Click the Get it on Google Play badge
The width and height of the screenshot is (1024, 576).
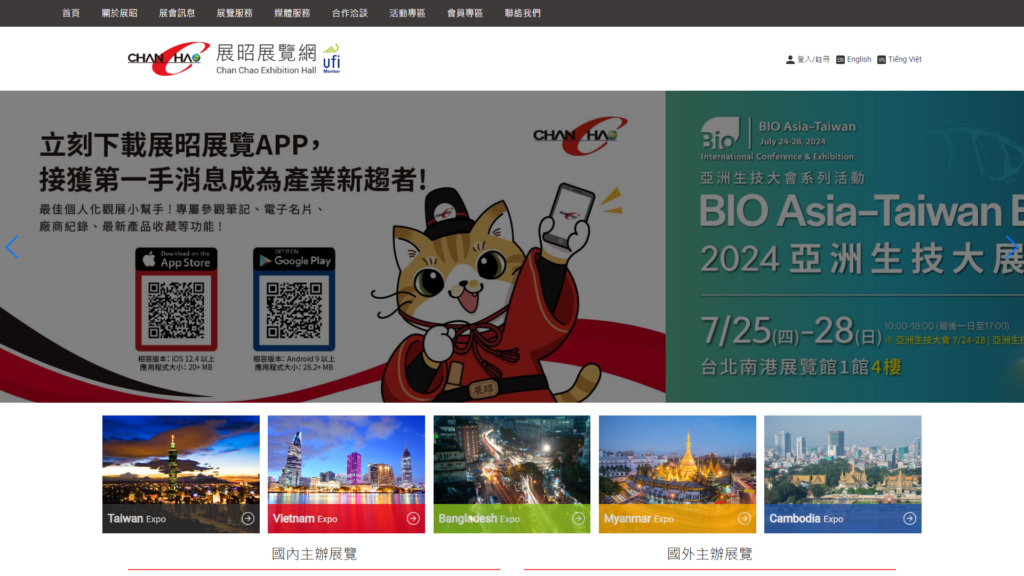[294, 259]
